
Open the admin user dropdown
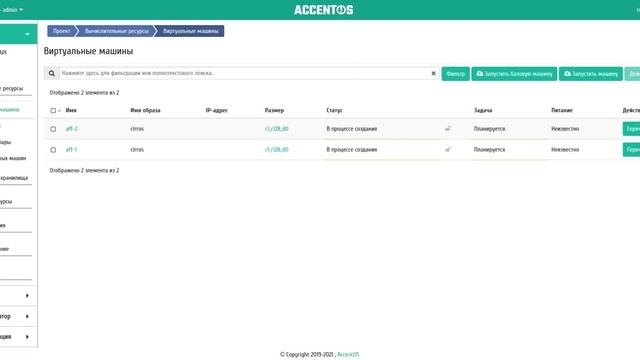(x=12, y=9)
